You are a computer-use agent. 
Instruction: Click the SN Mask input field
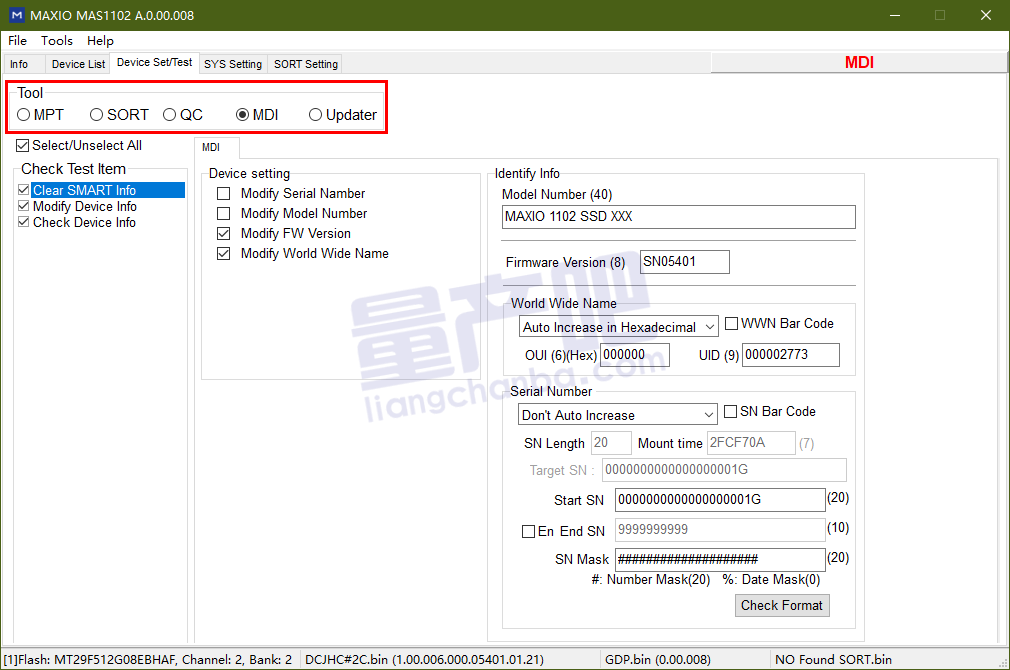(x=720, y=559)
